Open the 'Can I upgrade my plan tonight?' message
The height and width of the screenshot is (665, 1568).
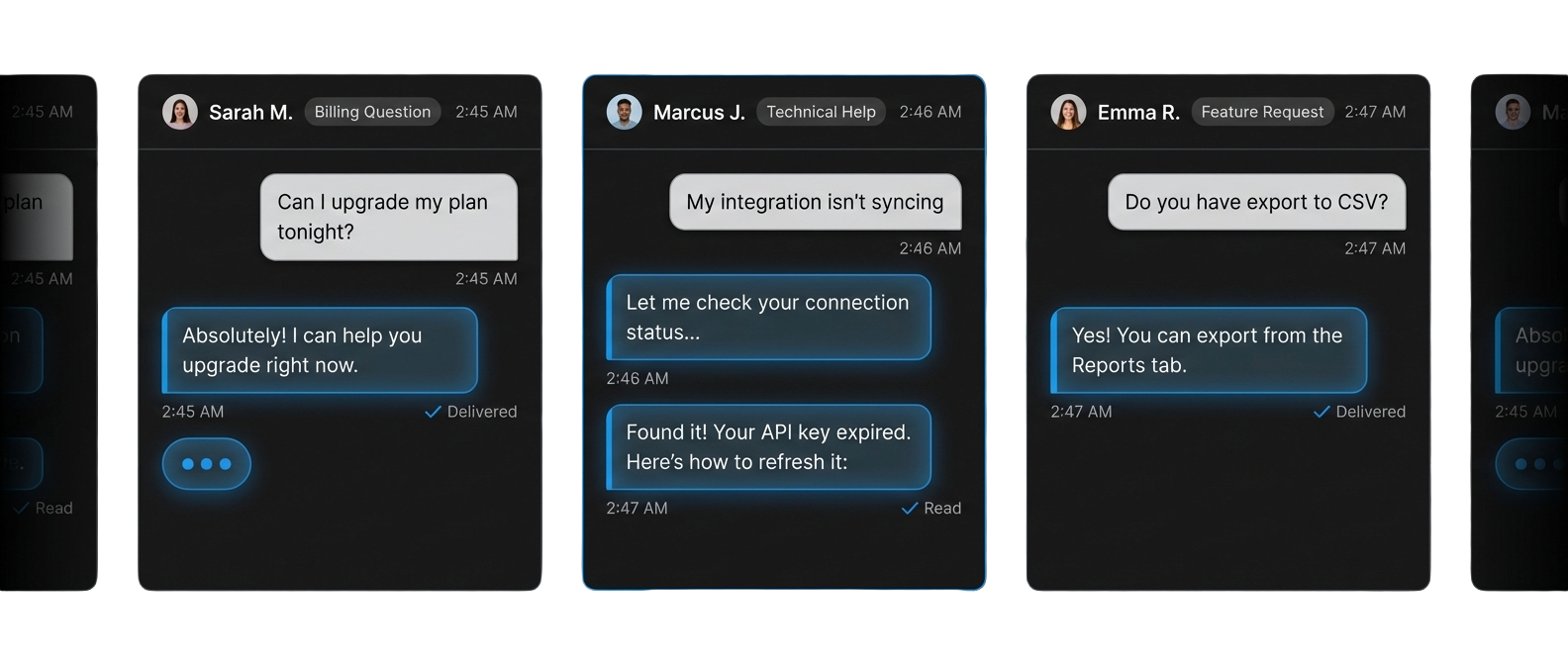tap(388, 217)
